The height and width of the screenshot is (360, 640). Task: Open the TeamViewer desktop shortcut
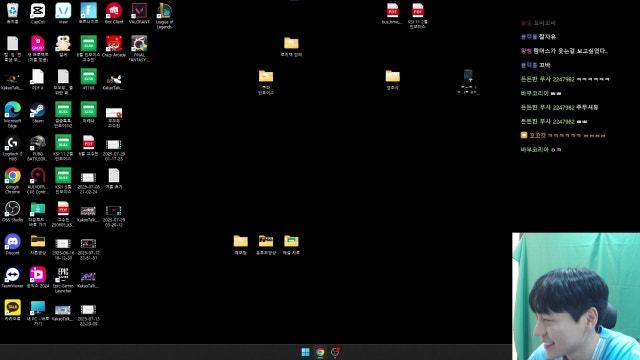pos(13,277)
